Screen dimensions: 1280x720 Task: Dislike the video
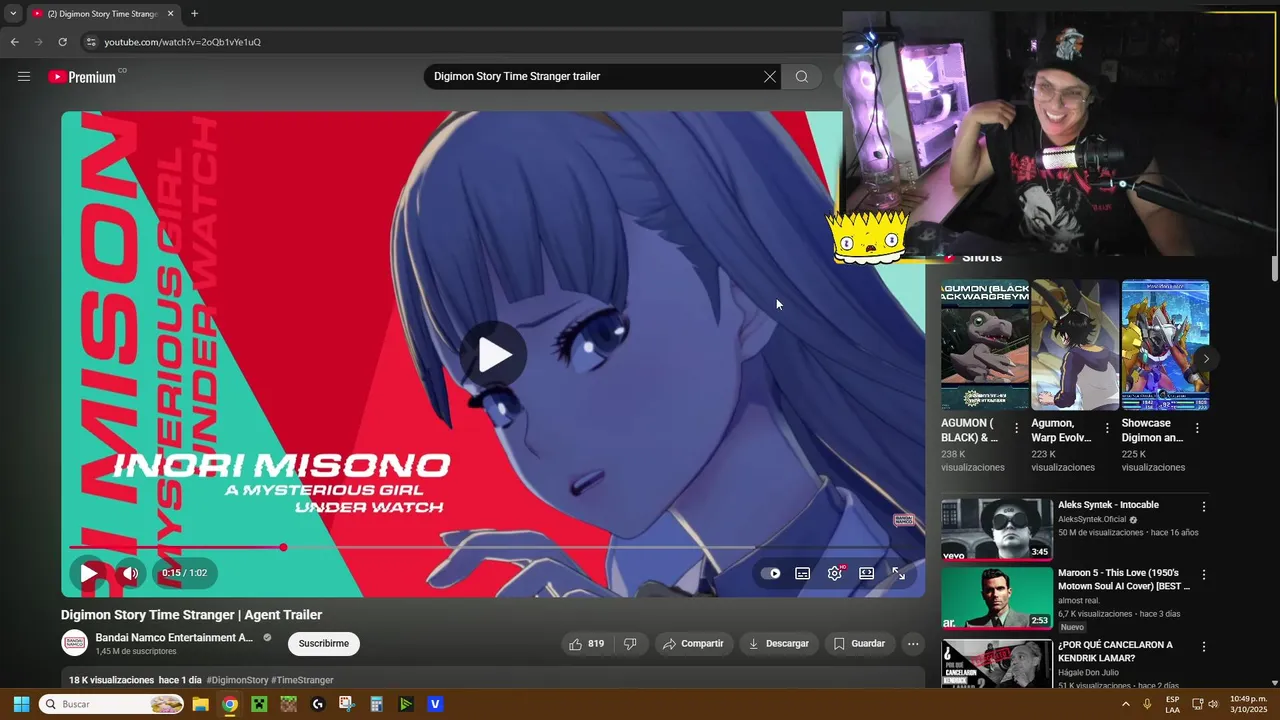pos(630,644)
